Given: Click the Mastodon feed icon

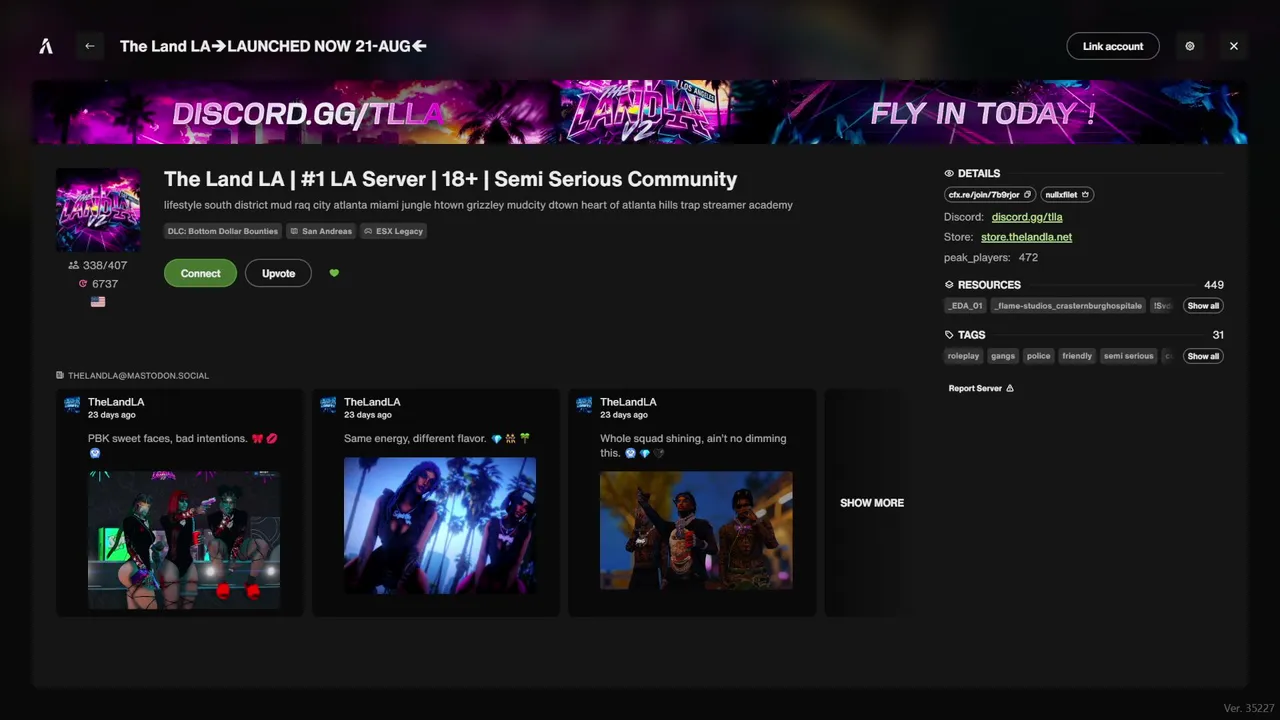Looking at the screenshot, I should (x=60, y=376).
